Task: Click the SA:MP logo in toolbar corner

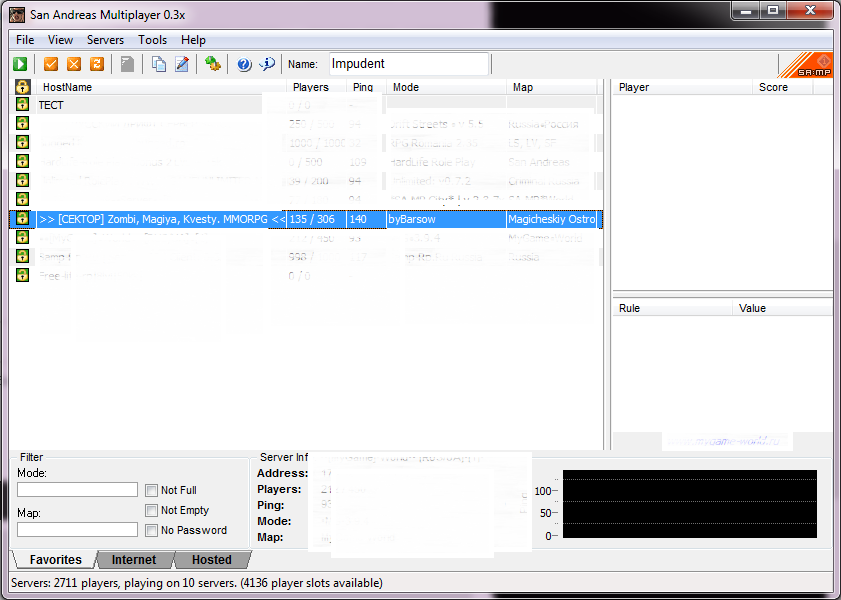Action: pos(805,65)
